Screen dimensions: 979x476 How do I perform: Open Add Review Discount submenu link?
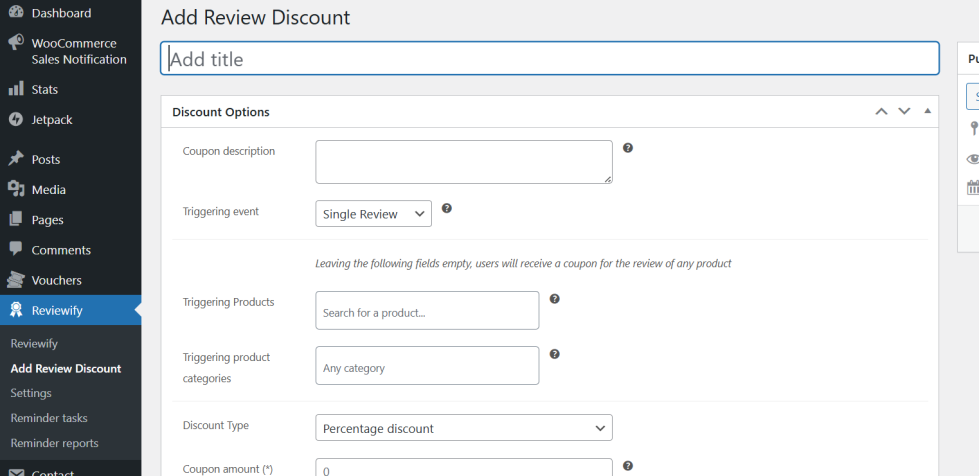tap(66, 369)
